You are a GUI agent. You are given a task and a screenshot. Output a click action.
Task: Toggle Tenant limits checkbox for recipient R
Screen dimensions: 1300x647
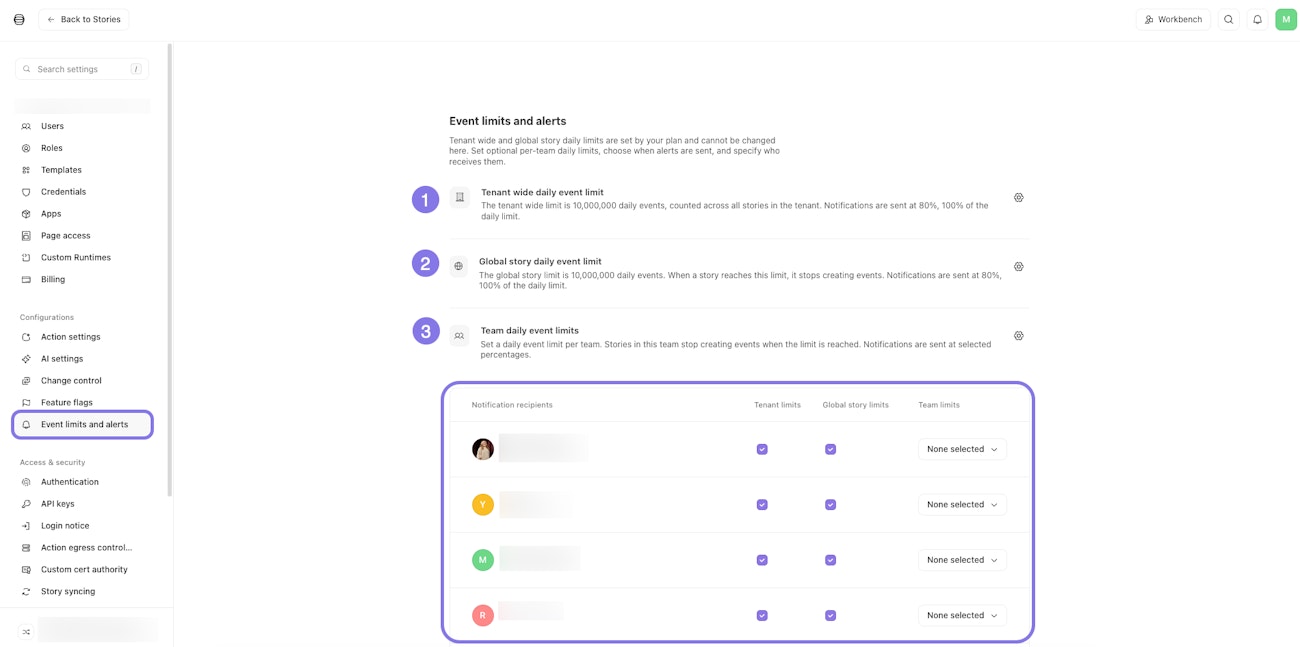[x=762, y=616]
